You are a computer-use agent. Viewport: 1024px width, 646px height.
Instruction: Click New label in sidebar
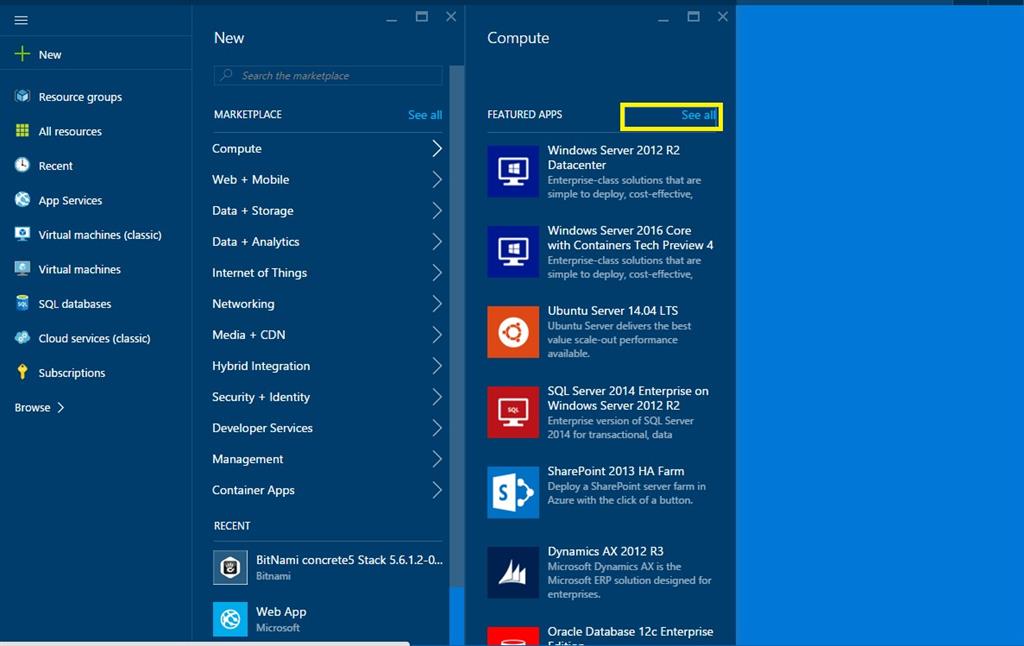[x=50, y=55]
